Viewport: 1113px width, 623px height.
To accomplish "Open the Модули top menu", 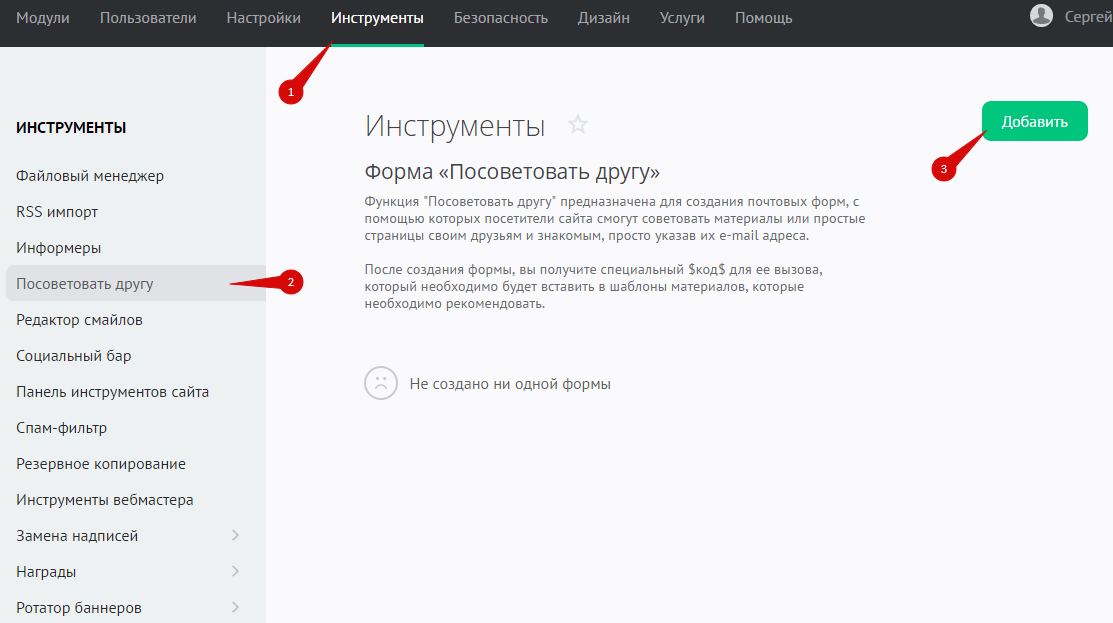I will coord(43,18).
